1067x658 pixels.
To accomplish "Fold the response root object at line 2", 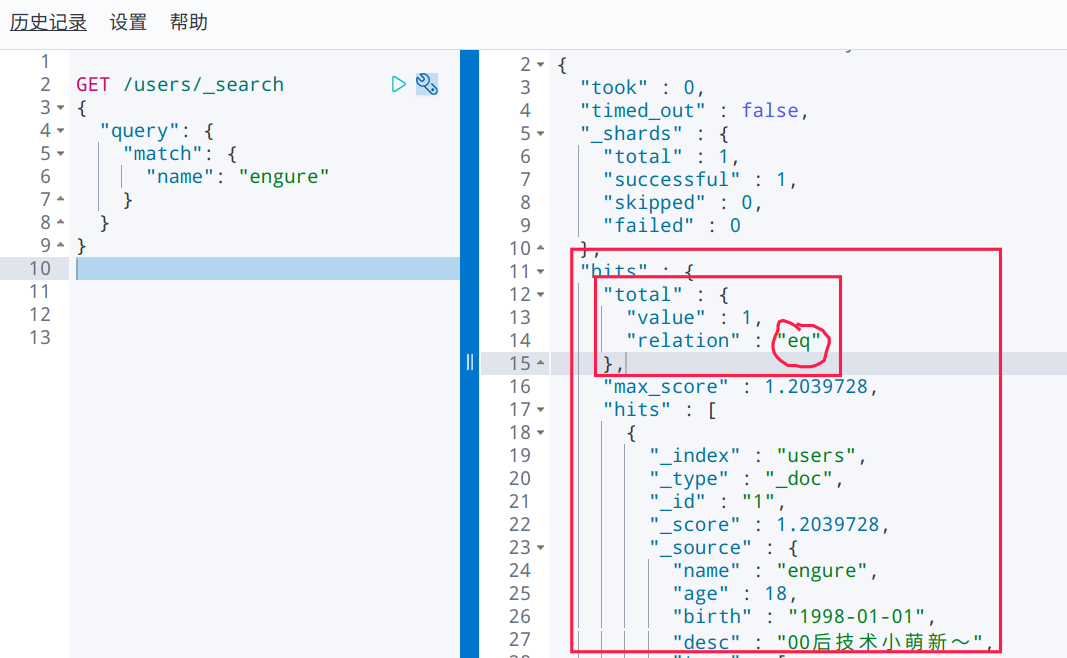I will [540, 65].
